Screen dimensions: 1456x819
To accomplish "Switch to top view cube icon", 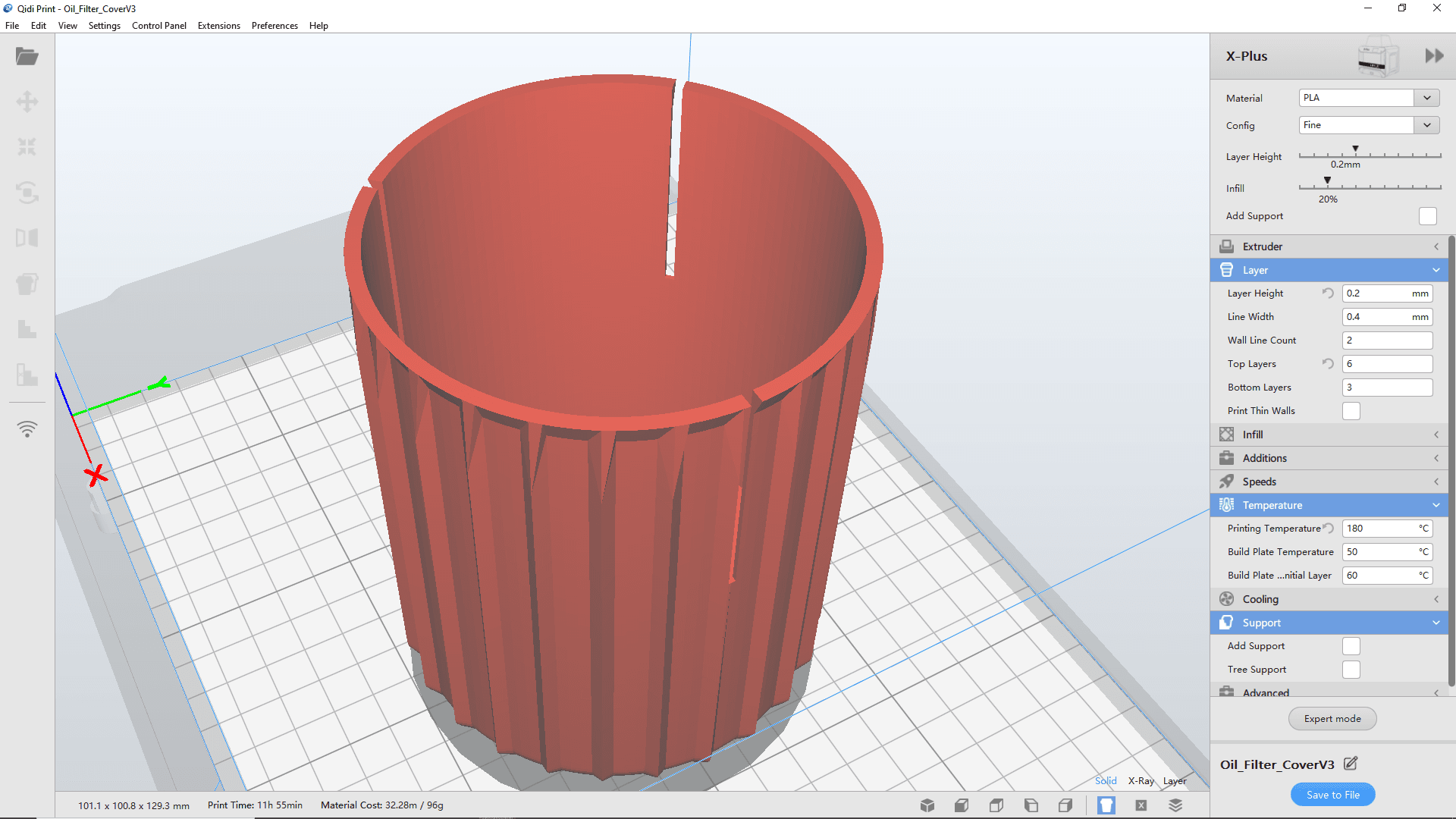I will click(x=996, y=805).
